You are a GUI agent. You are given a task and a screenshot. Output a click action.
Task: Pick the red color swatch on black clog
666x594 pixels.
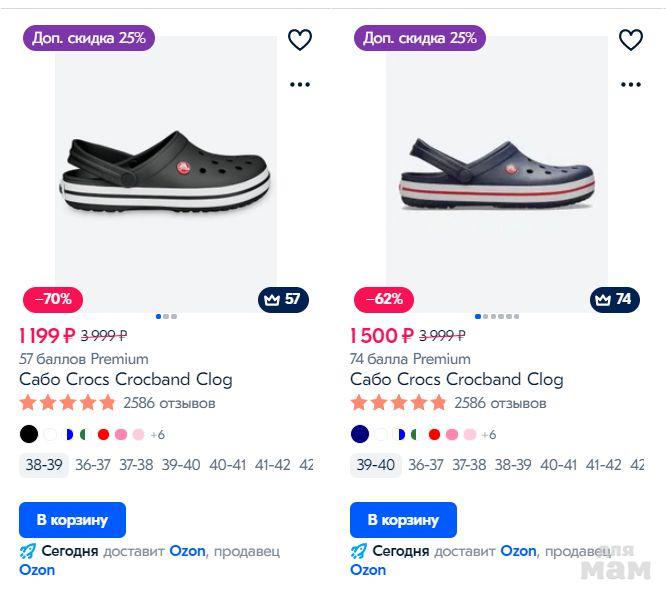pyautogui.click(x=103, y=435)
